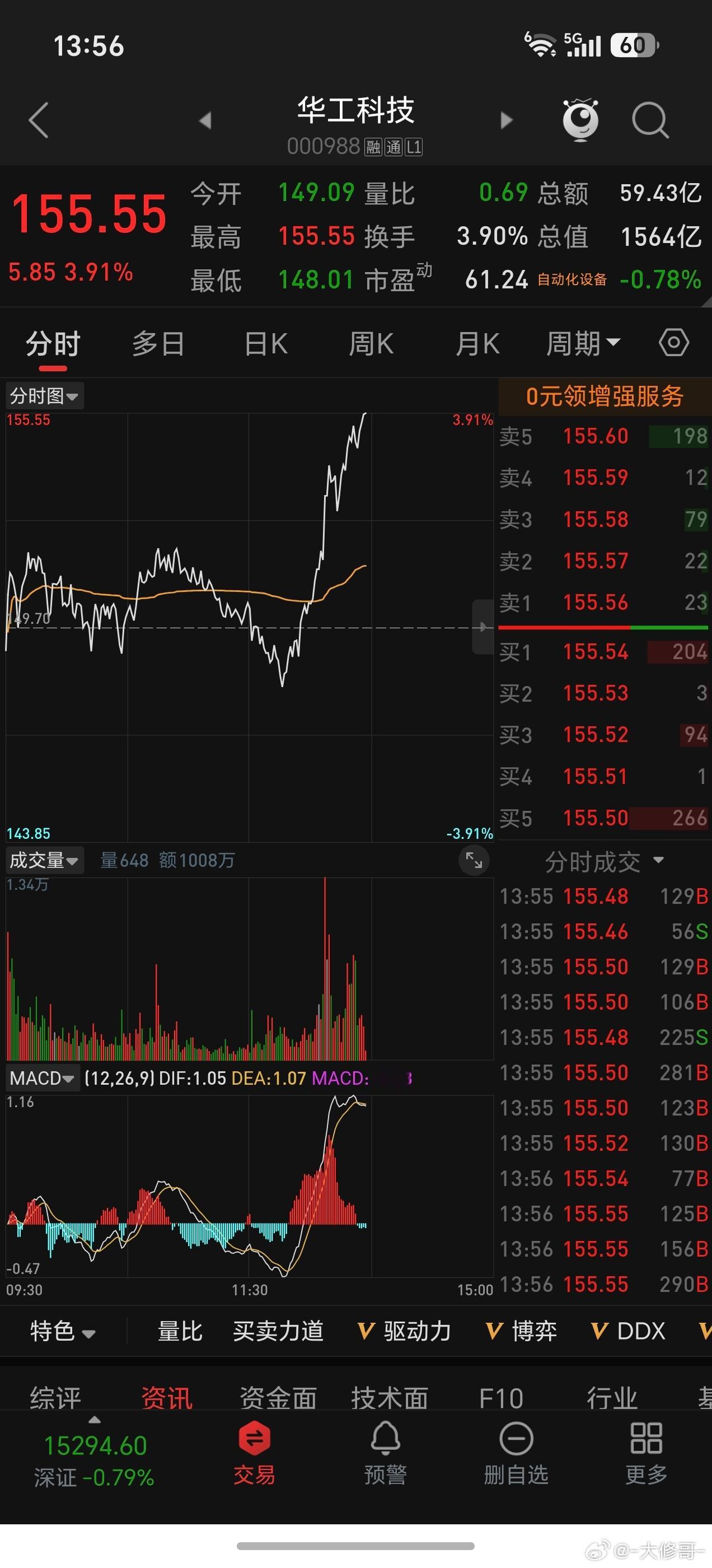Open the 综评 tab

click(x=55, y=1398)
